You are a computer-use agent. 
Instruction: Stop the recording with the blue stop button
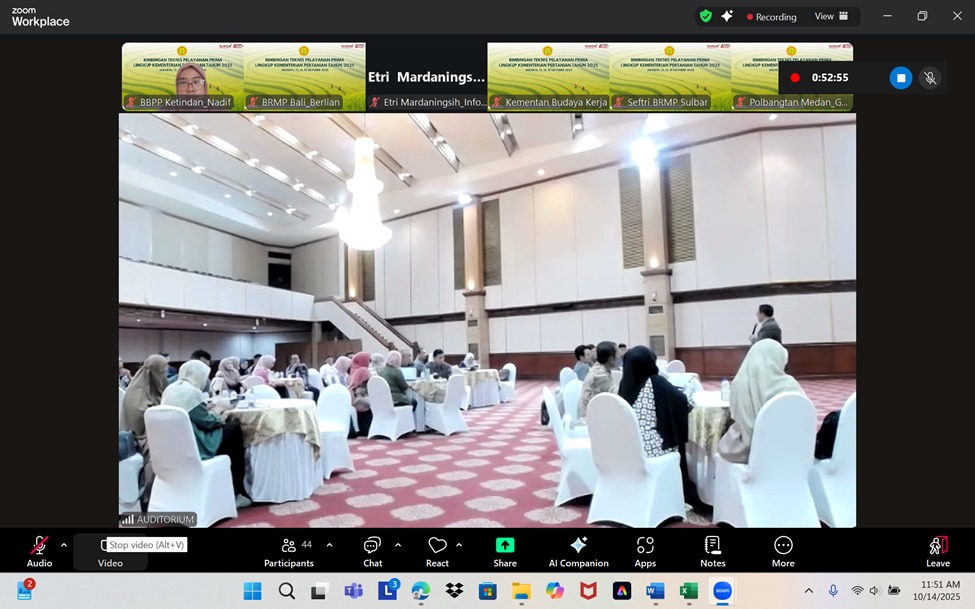901,78
